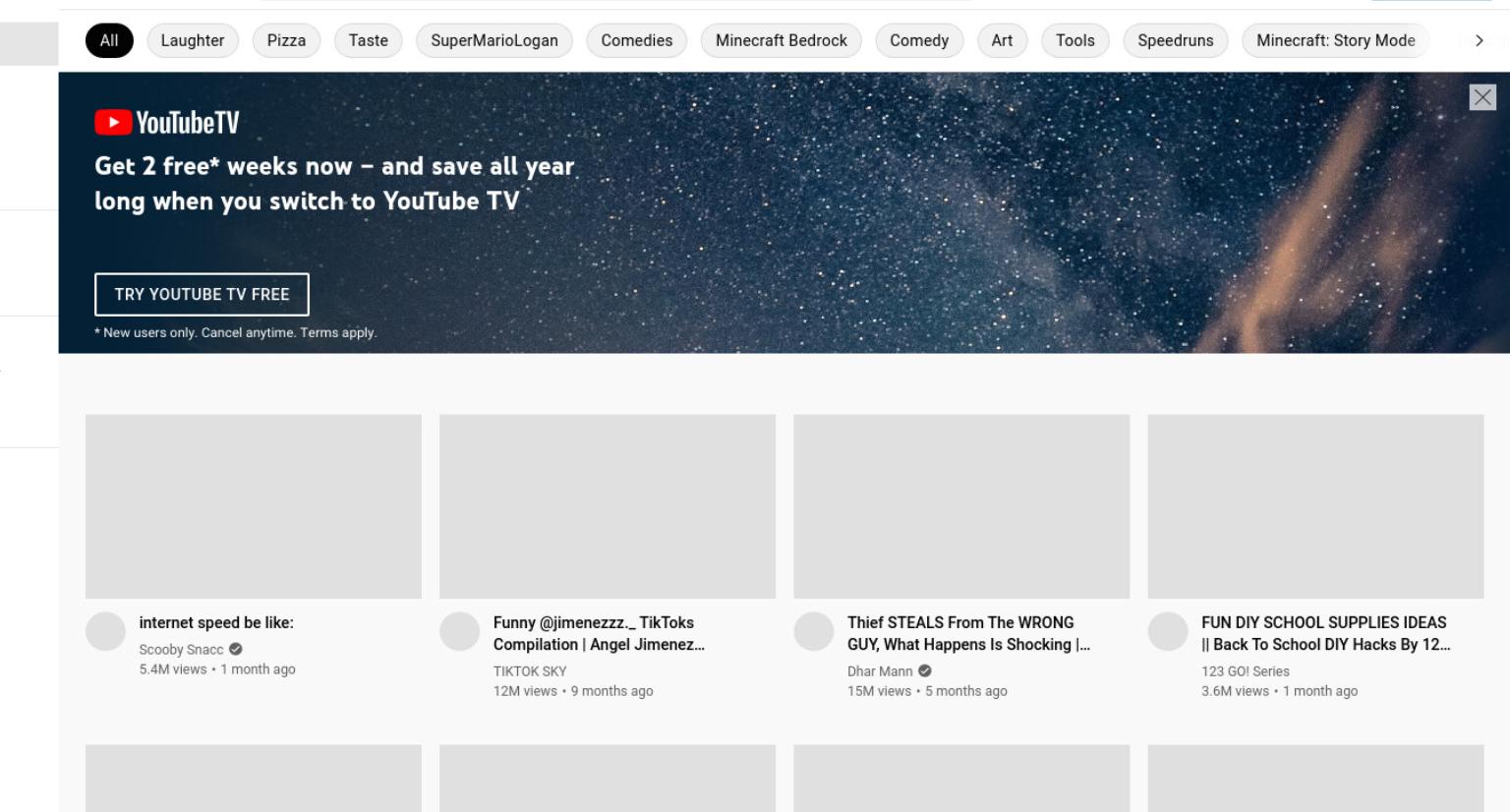Screen dimensions: 1510x812
Task: Open FUN DIY SCHOOL SUPPLIES IDEAS title
Action: tap(1325, 633)
